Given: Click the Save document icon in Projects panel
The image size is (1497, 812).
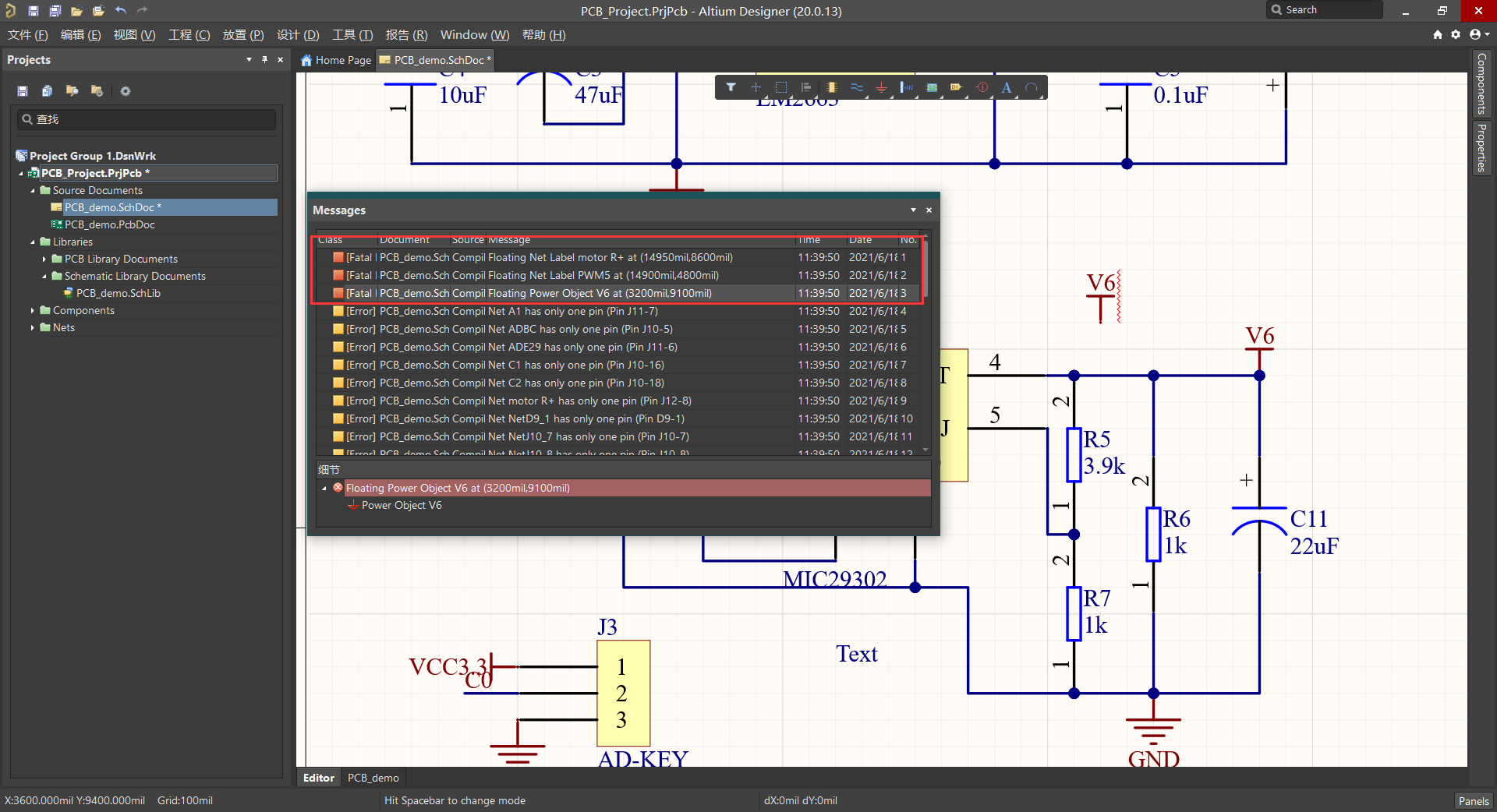Looking at the screenshot, I should (x=22, y=91).
